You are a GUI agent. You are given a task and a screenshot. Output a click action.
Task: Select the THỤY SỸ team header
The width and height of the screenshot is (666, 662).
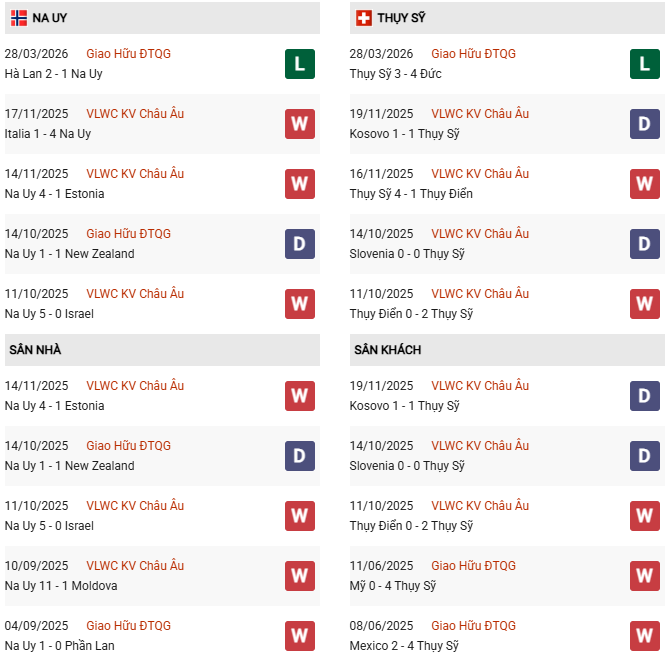click(404, 18)
